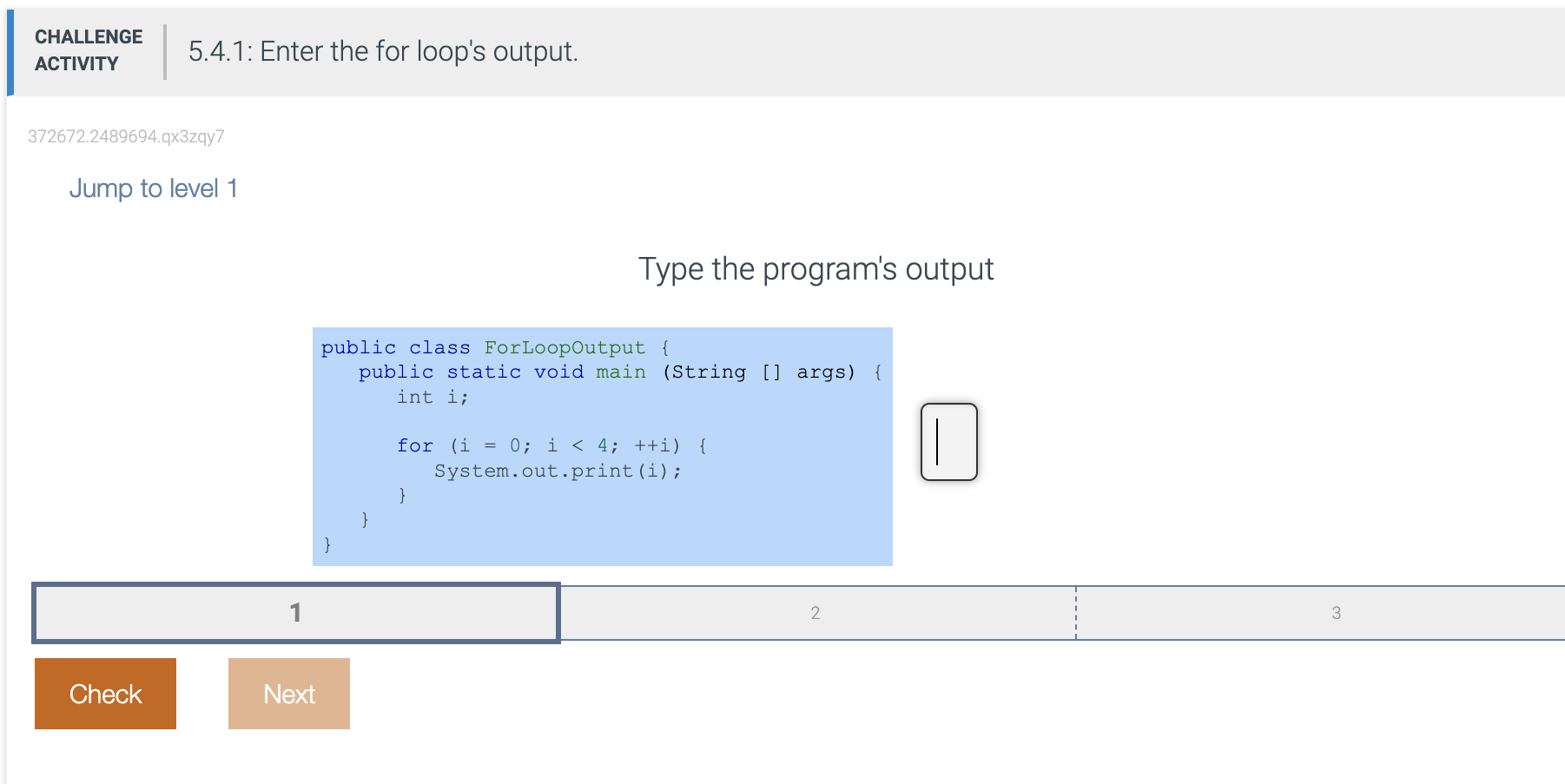The height and width of the screenshot is (784, 1565).
Task: Click the Type the program's output heading
Action: tap(816, 269)
